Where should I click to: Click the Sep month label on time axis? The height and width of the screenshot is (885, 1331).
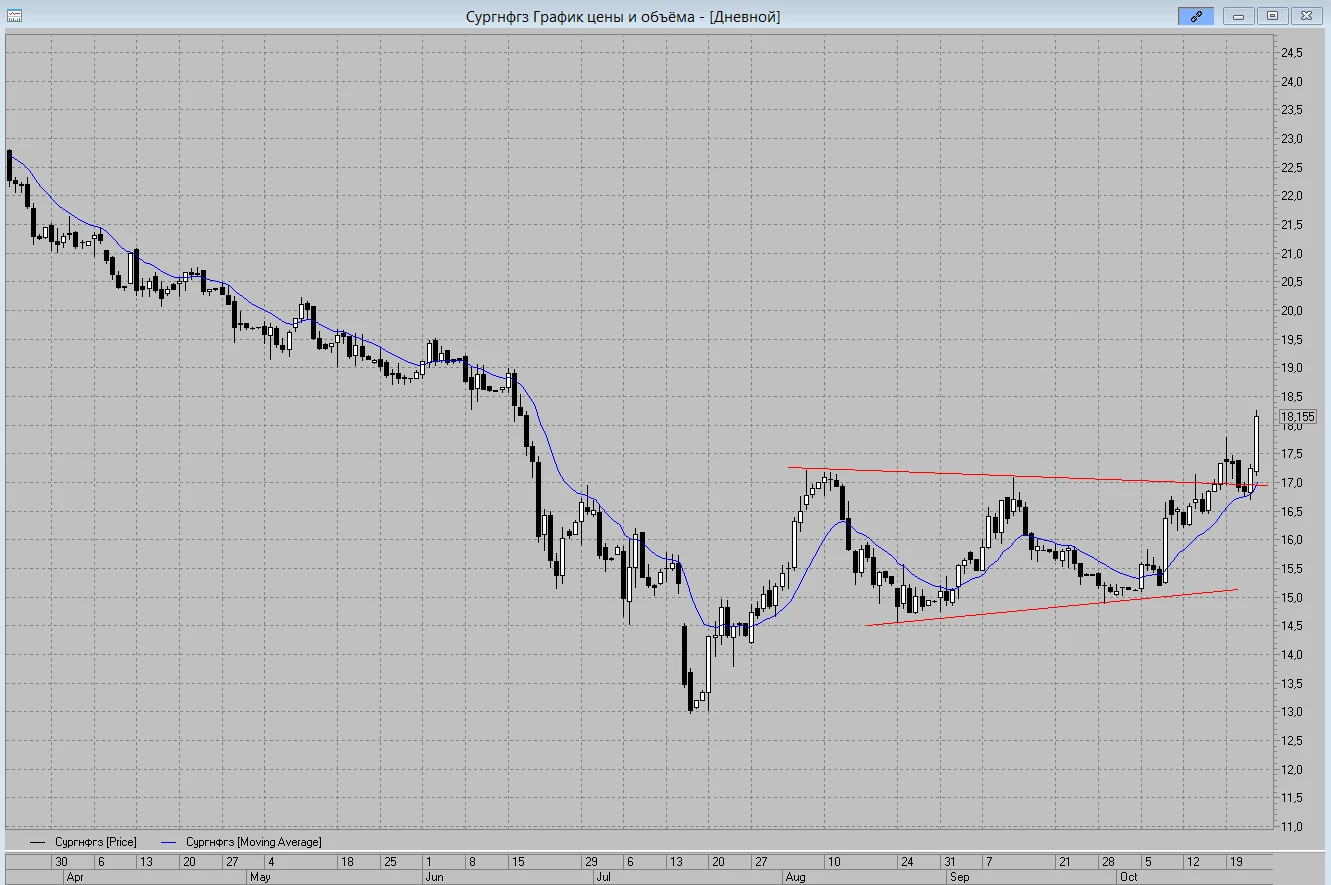[x=959, y=876]
